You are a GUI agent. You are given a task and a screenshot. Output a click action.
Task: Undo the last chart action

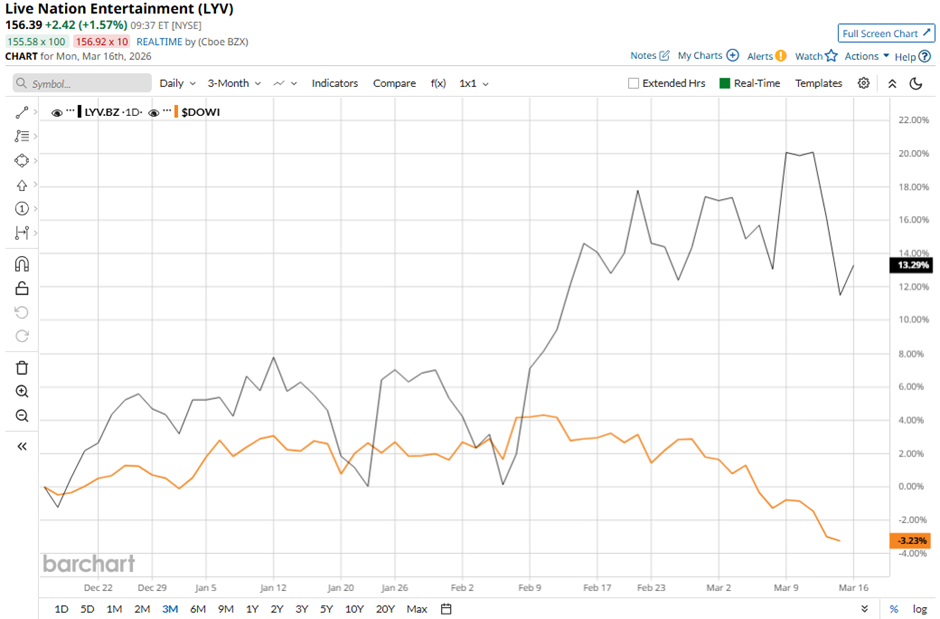[x=22, y=312]
